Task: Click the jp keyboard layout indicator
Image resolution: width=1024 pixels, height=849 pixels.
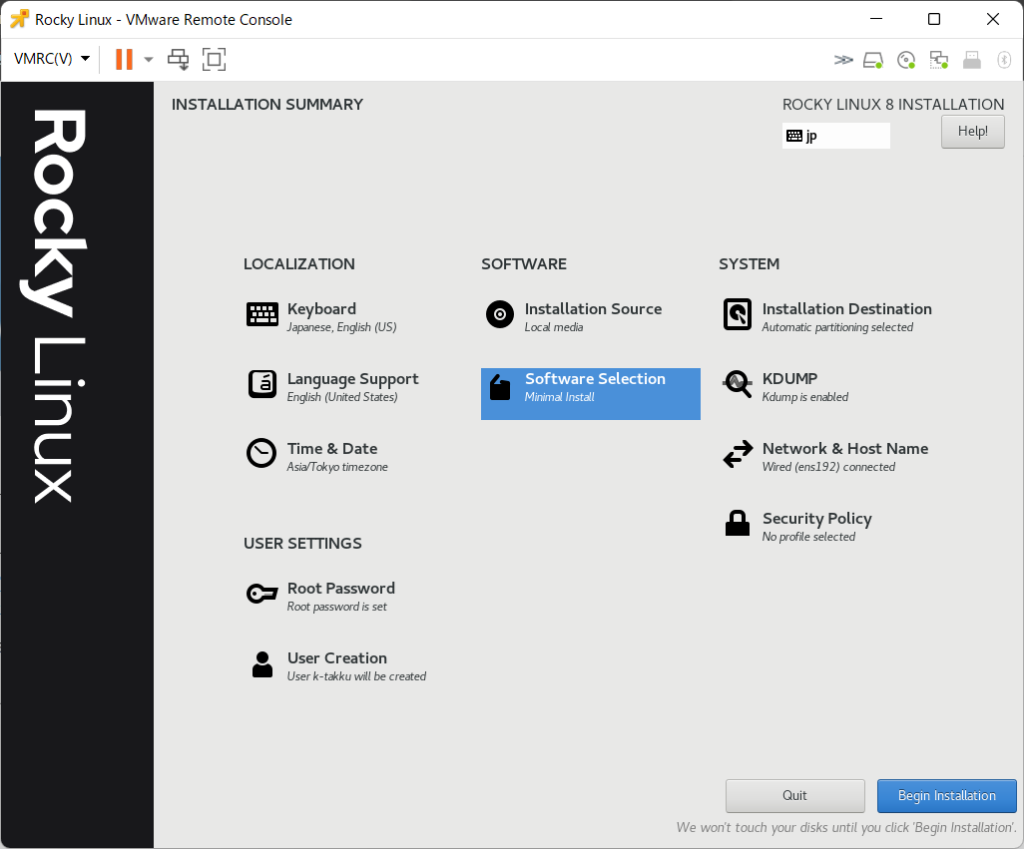Action: (835, 136)
